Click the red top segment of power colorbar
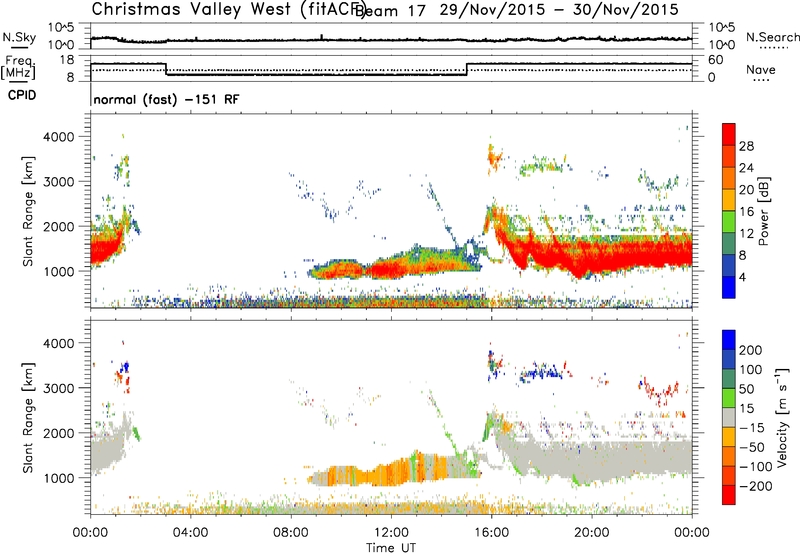This screenshot has width=800, height=554. coord(729,135)
